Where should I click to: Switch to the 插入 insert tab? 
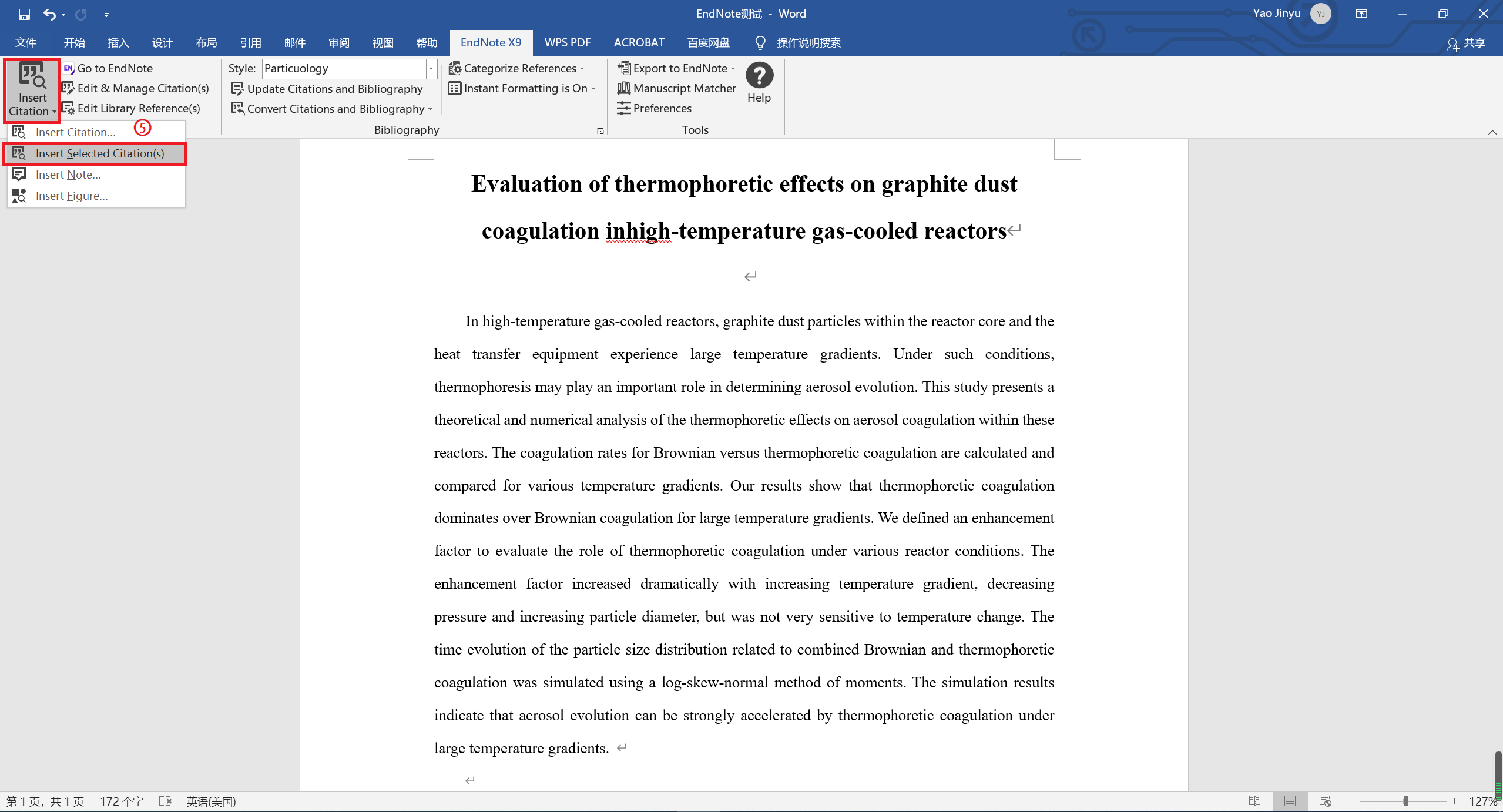pyautogui.click(x=118, y=43)
